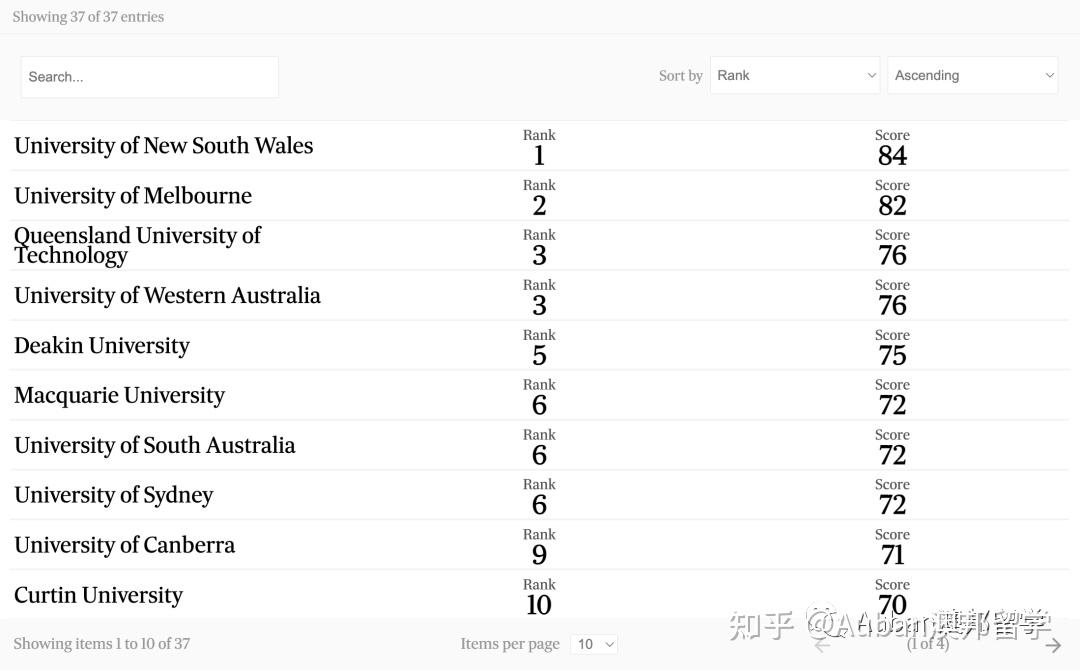Image resolution: width=1080 pixels, height=670 pixels.
Task: Expand the Items per page selector
Action: tap(595, 645)
